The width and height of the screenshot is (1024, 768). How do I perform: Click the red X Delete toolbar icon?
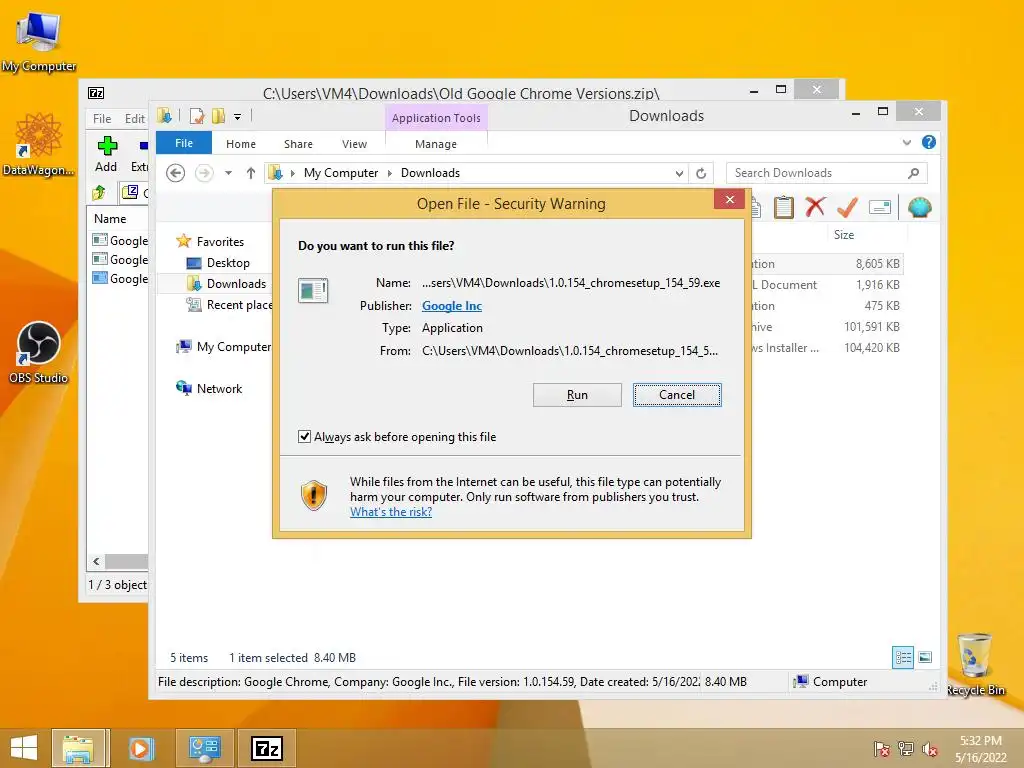[x=815, y=207]
